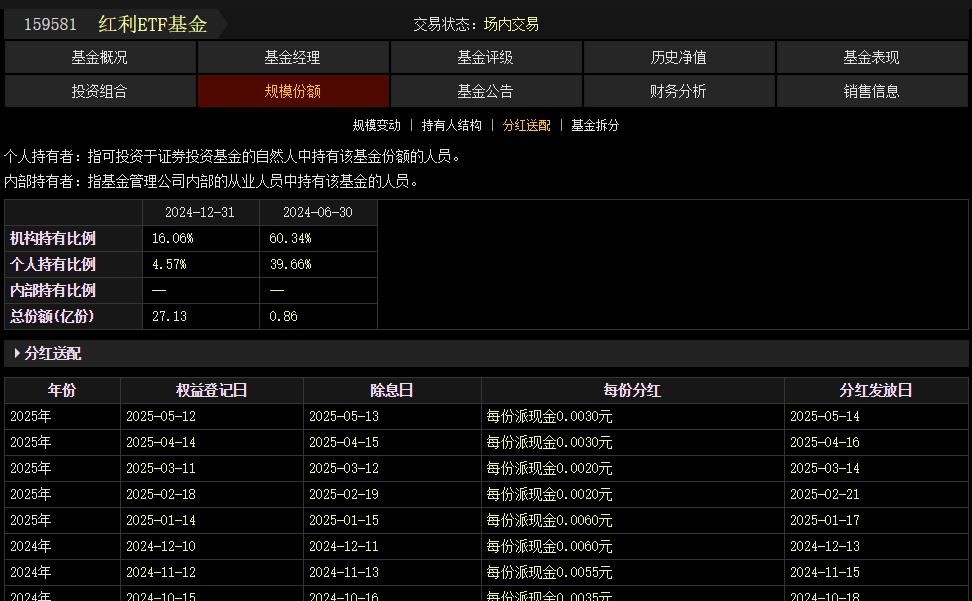Switch to the 财务分析 tab
Screen dimensions: 972x601
pyautogui.click(x=679, y=91)
